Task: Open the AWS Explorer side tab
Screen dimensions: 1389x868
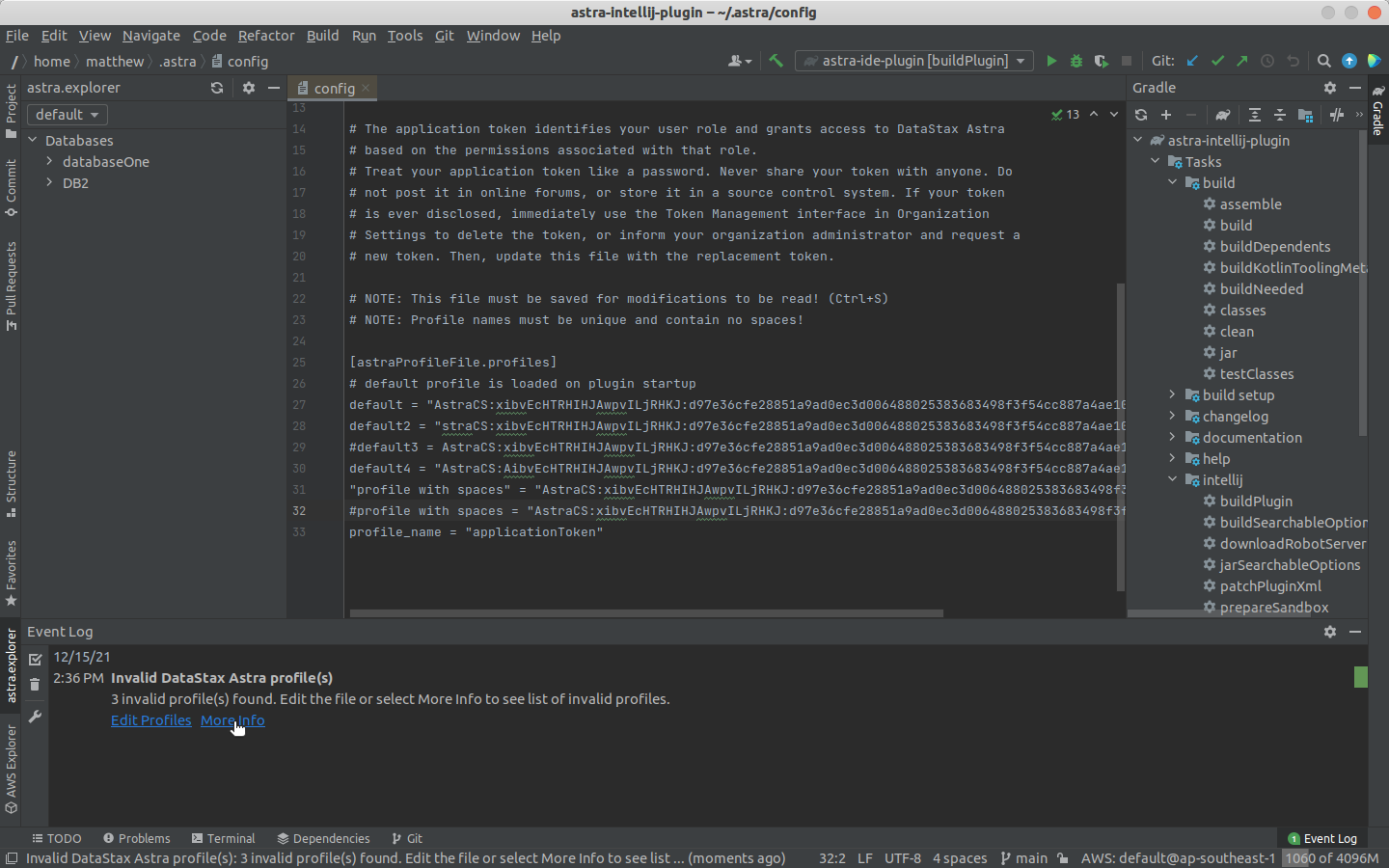Action: pos(12,771)
